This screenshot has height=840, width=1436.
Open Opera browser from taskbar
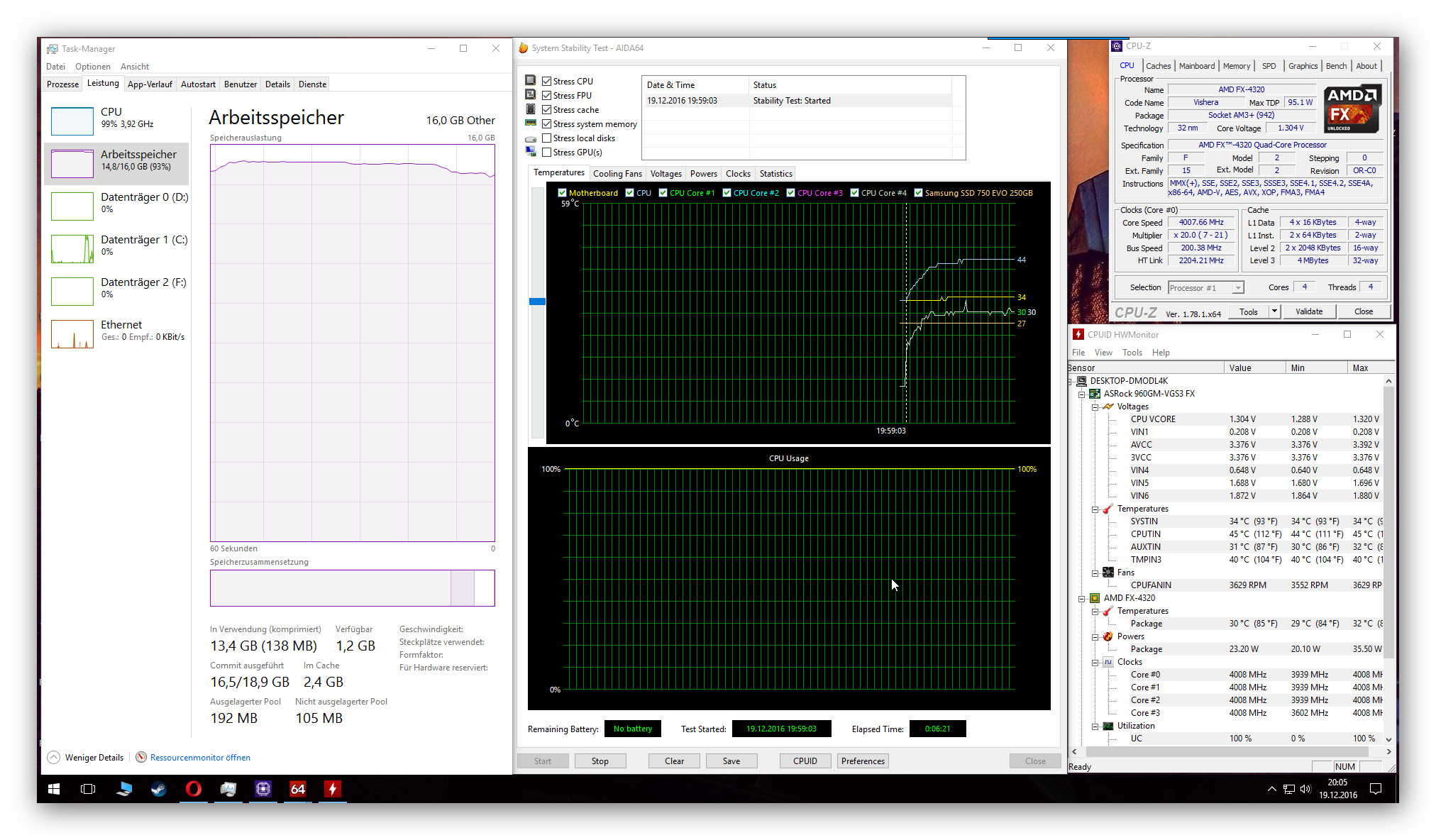click(x=193, y=789)
